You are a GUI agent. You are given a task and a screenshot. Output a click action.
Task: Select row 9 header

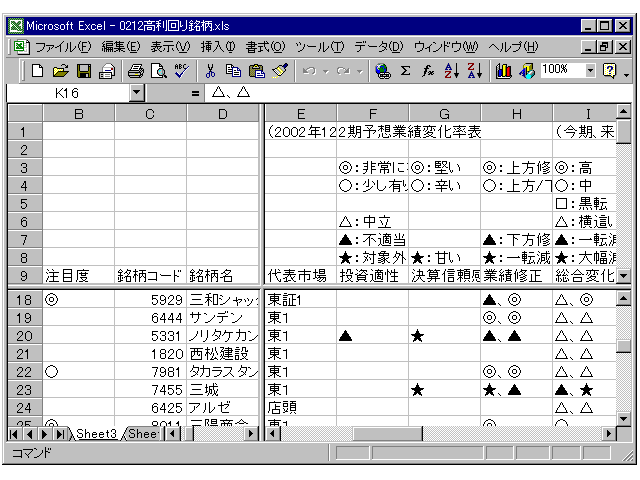pos(24,276)
